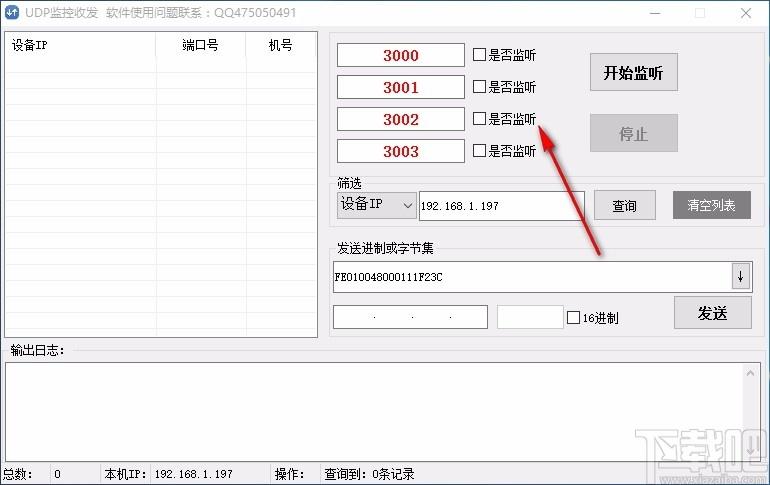Click the destination port field beside 16进制
770x485 pixels.
(530, 317)
